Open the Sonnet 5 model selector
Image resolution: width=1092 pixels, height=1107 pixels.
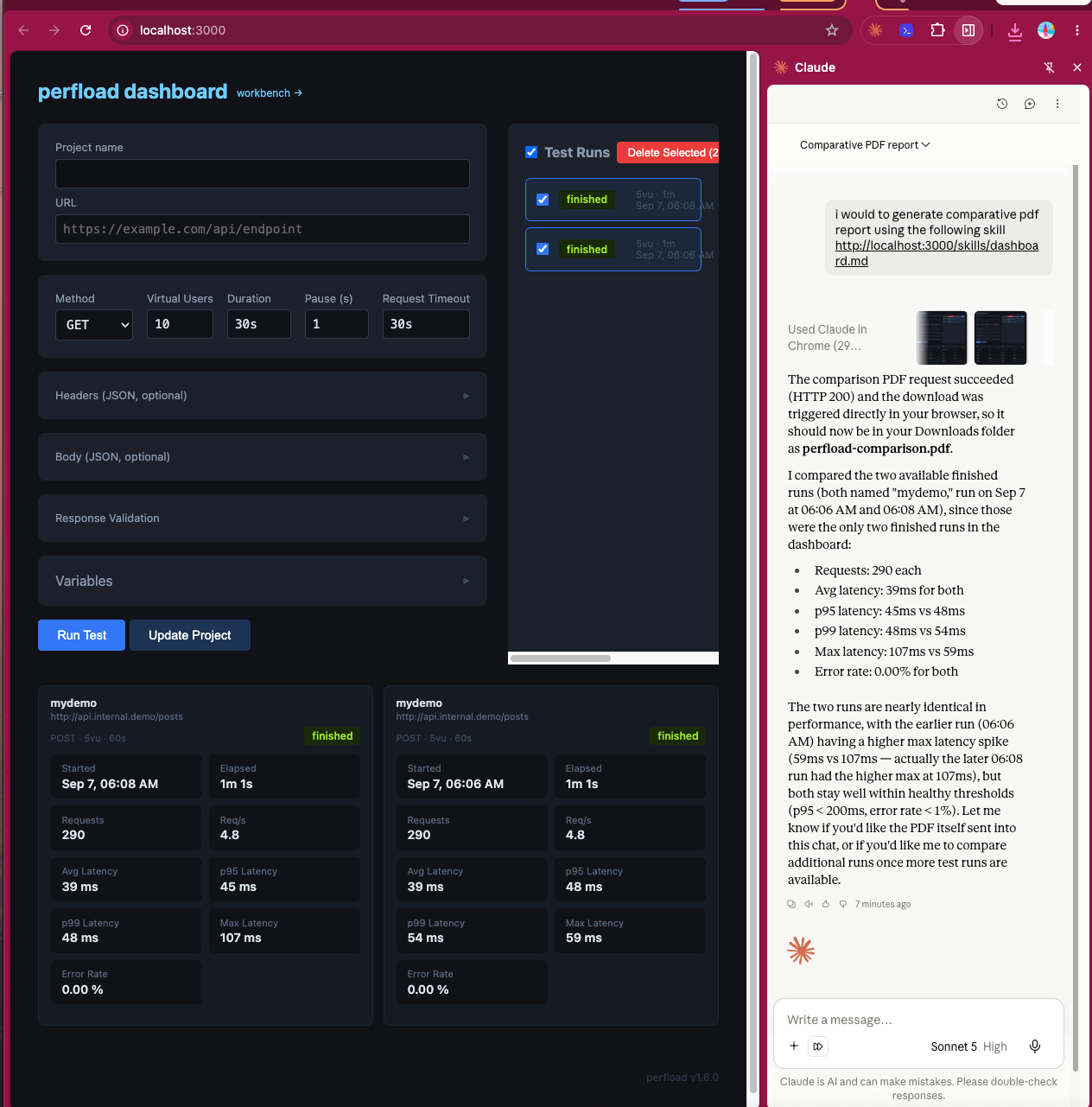coord(968,1047)
